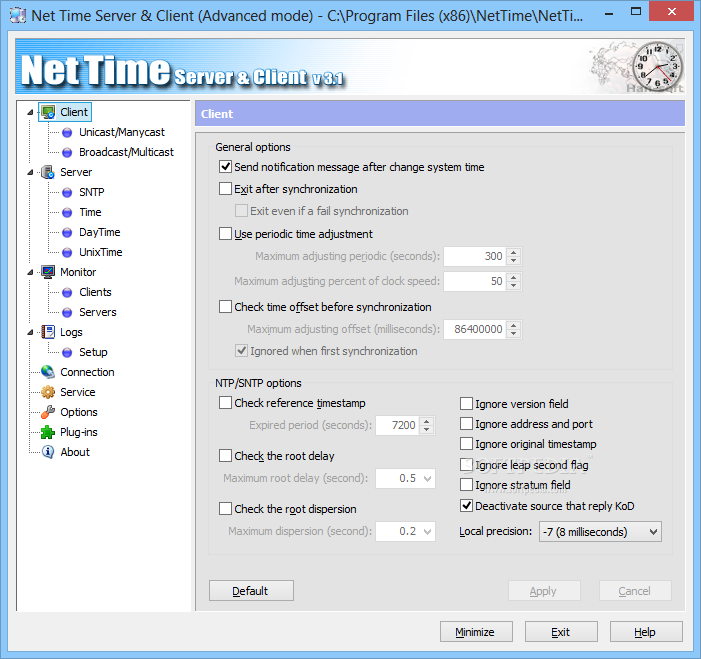Select DayTime under Server
701x659 pixels.
[100, 232]
